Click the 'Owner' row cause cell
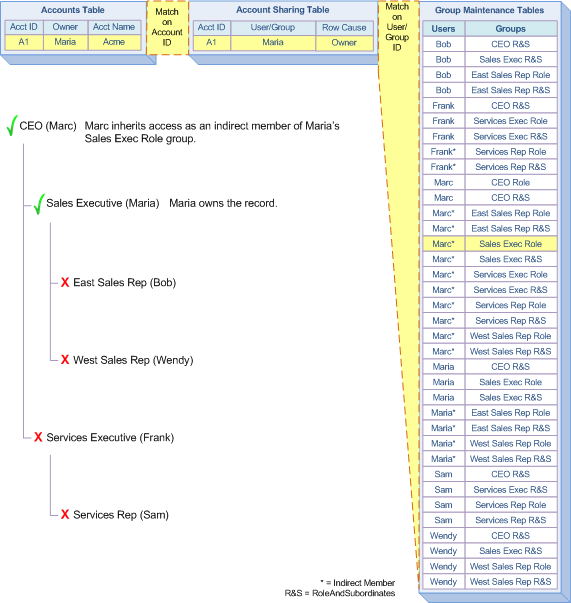571x603 pixels. (344, 43)
